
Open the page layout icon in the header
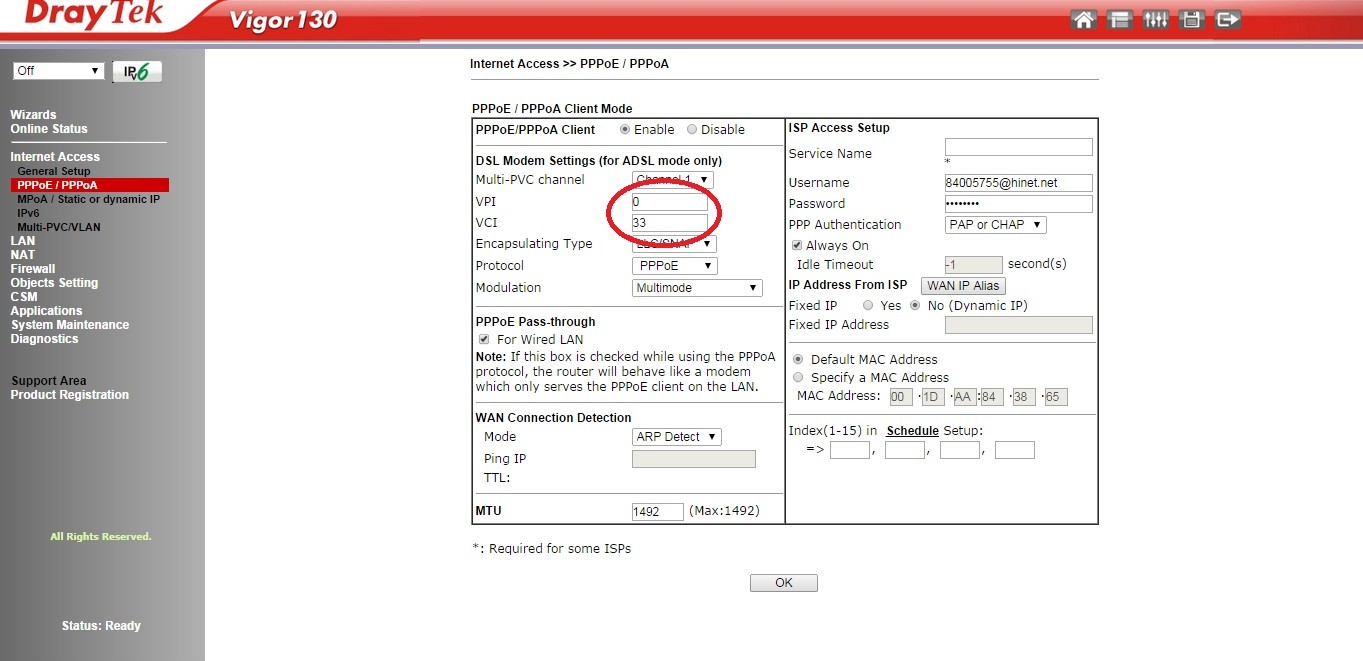click(1120, 19)
